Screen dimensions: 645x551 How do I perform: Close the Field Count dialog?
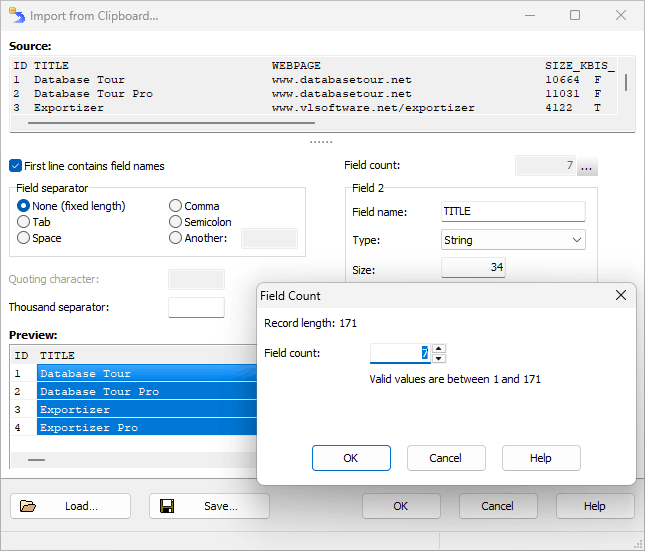(x=621, y=295)
